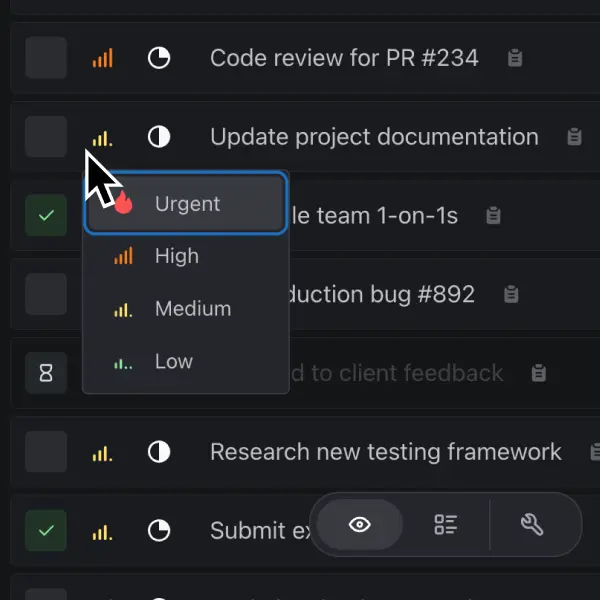This screenshot has width=600, height=600.
Task: Open priority picker for Research testing framework
Action: (102, 452)
